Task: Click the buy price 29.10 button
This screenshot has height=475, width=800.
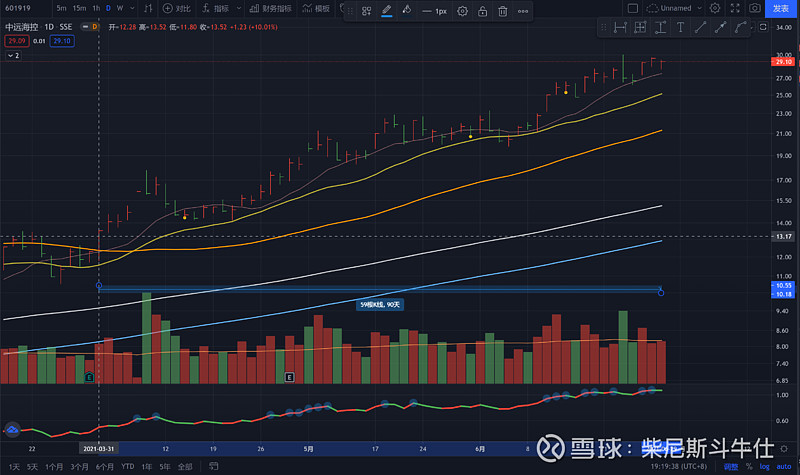Action: tap(62, 41)
